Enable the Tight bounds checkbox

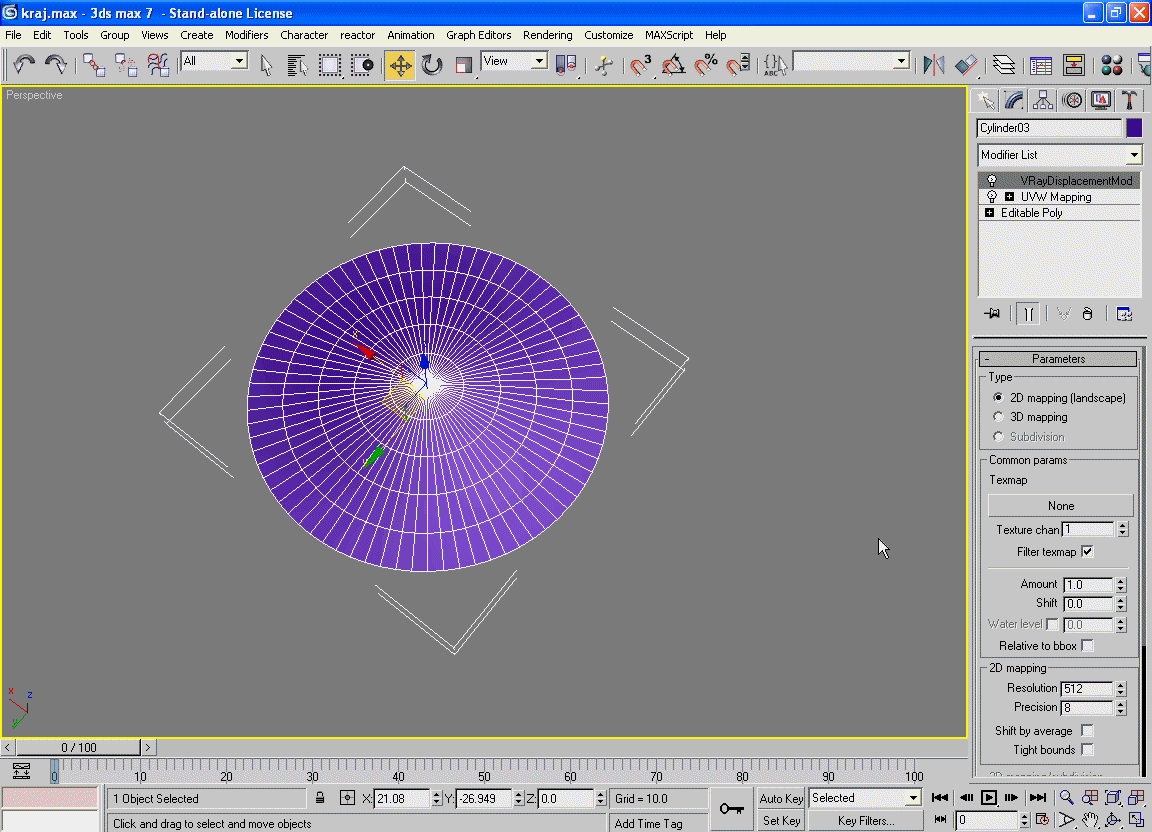[1087, 750]
